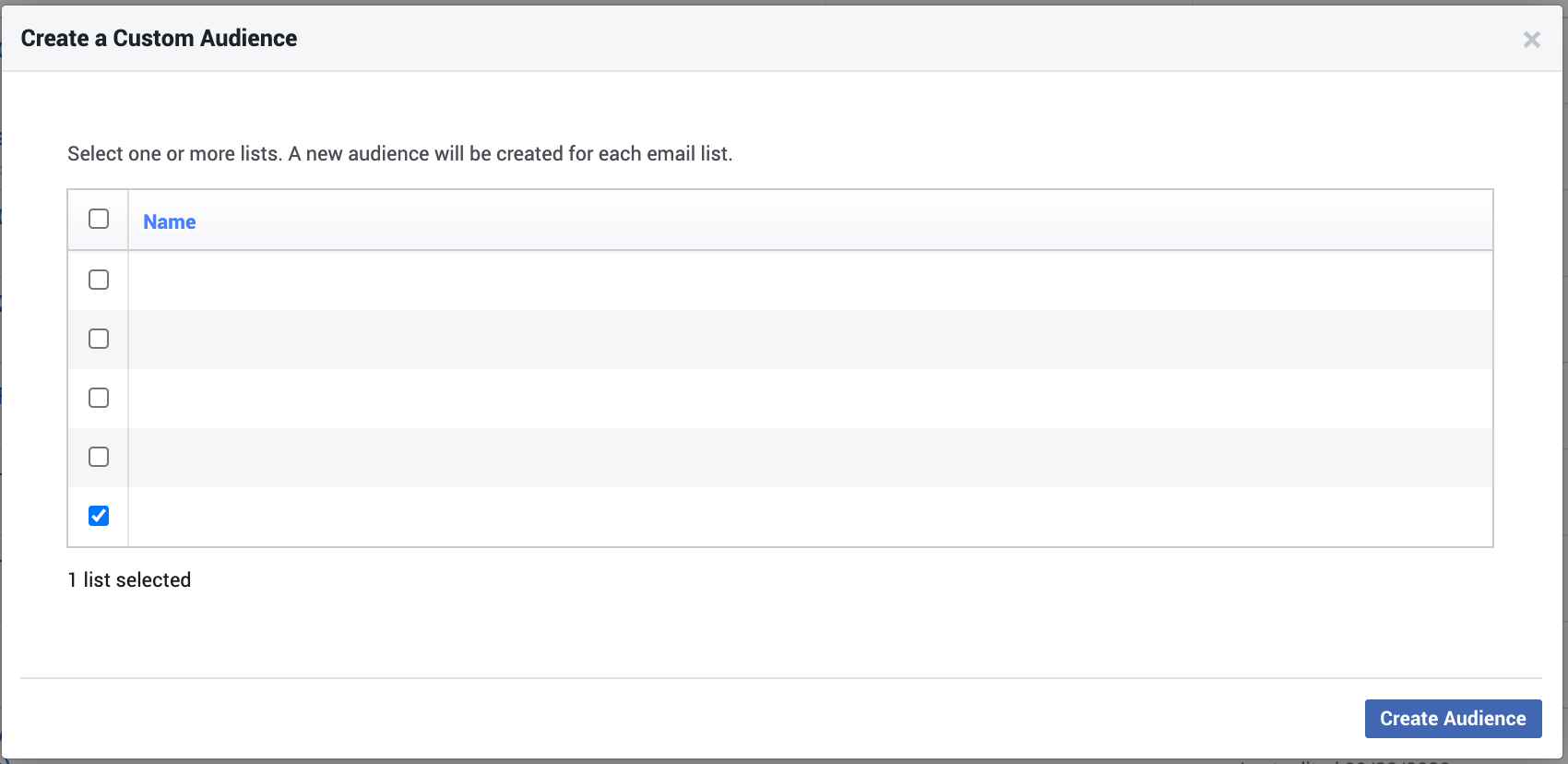Viewport: 1568px width, 764px height.
Task: Select the fourth email list row
Action: 738,457
